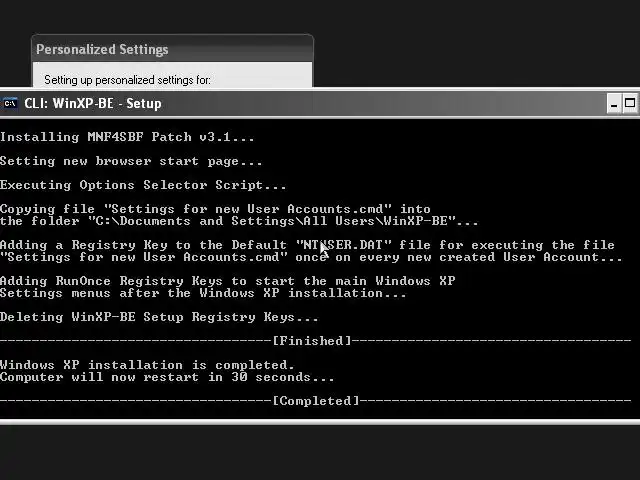Click the '[Completed]' marker
This screenshot has height=480, width=640.
coord(316,401)
